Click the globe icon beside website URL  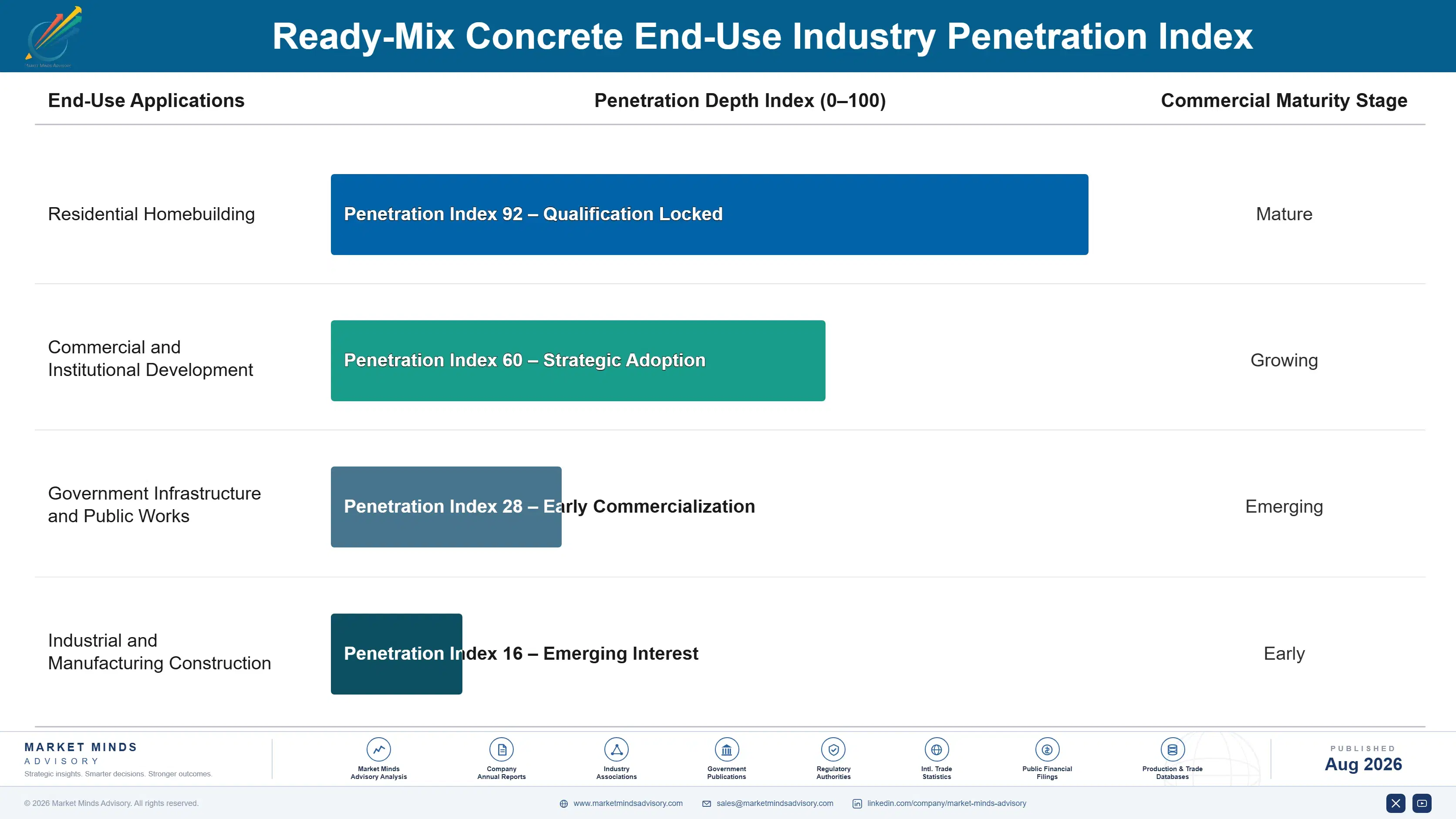point(563,804)
